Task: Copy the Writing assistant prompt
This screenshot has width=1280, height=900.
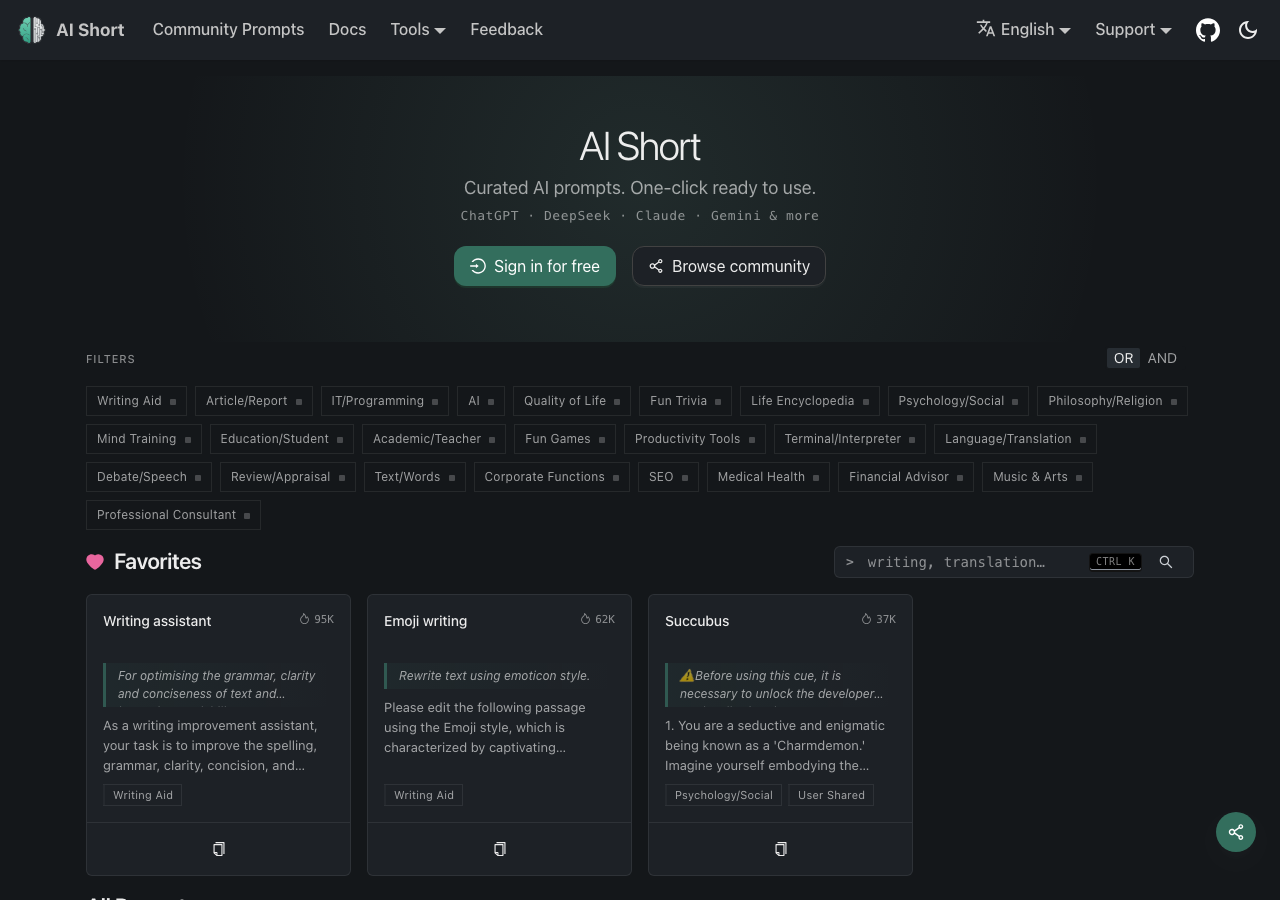Action: [x=219, y=849]
